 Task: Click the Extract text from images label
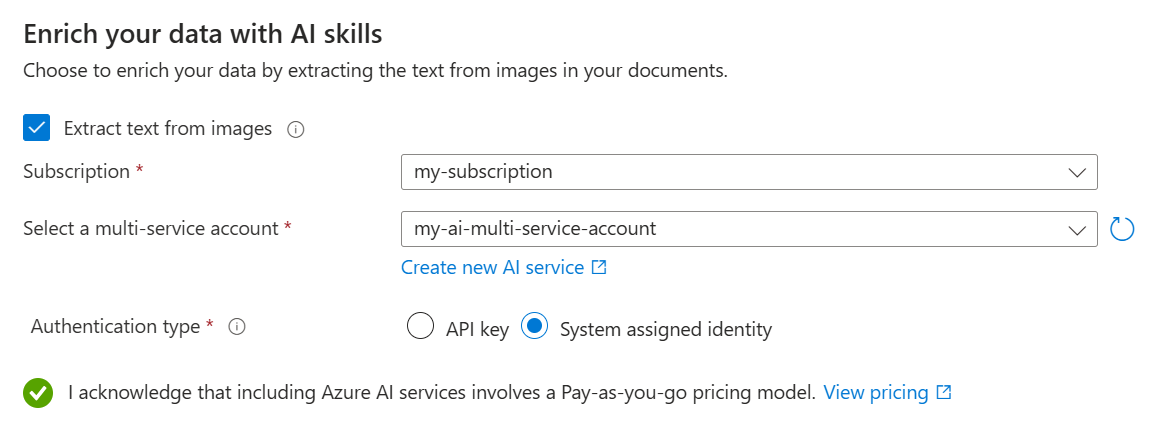pyautogui.click(x=168, y=129)
